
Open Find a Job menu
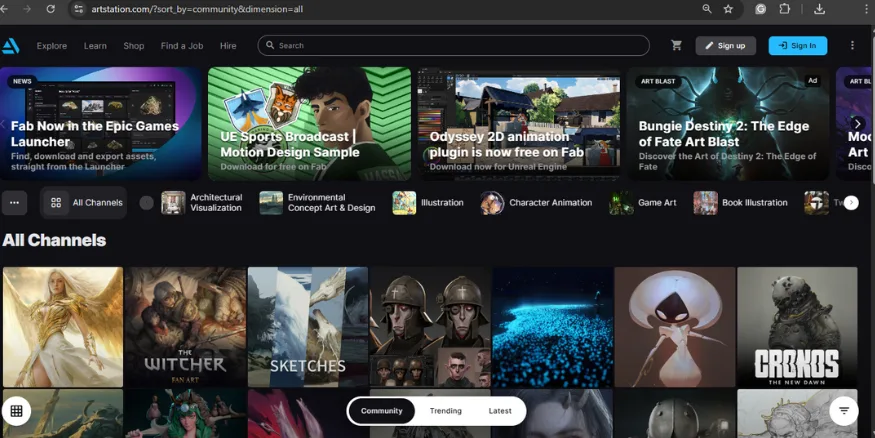pos(182,46)
